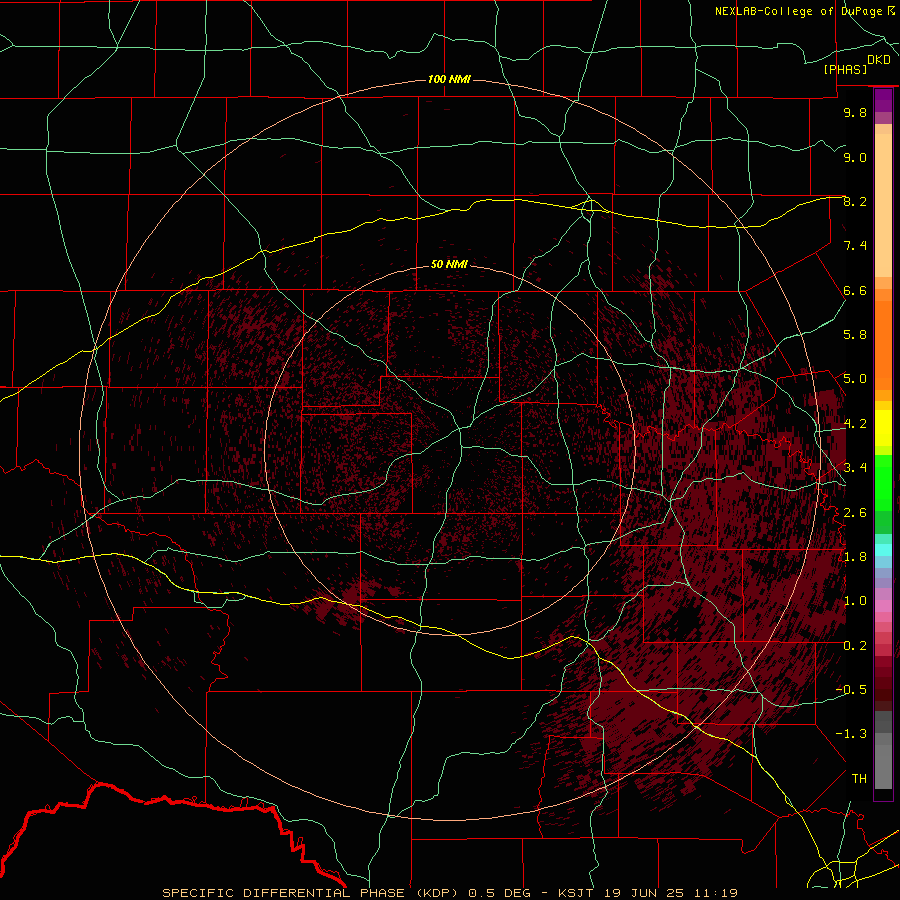Click the 8.2 value on the scale
900x900 pixels.
855,201
